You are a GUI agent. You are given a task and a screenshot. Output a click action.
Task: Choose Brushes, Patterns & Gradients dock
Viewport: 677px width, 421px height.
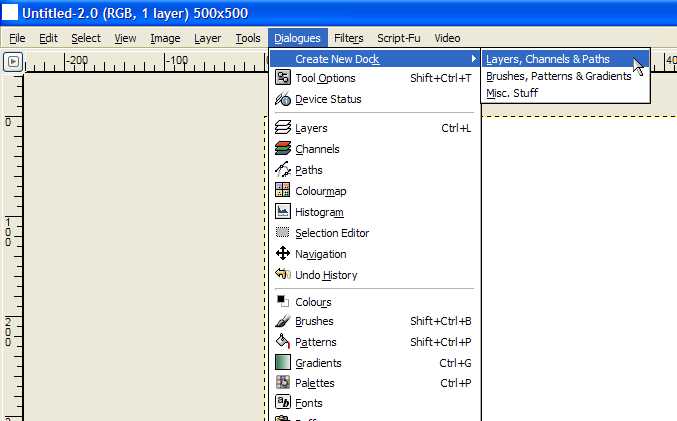(565, 76)
